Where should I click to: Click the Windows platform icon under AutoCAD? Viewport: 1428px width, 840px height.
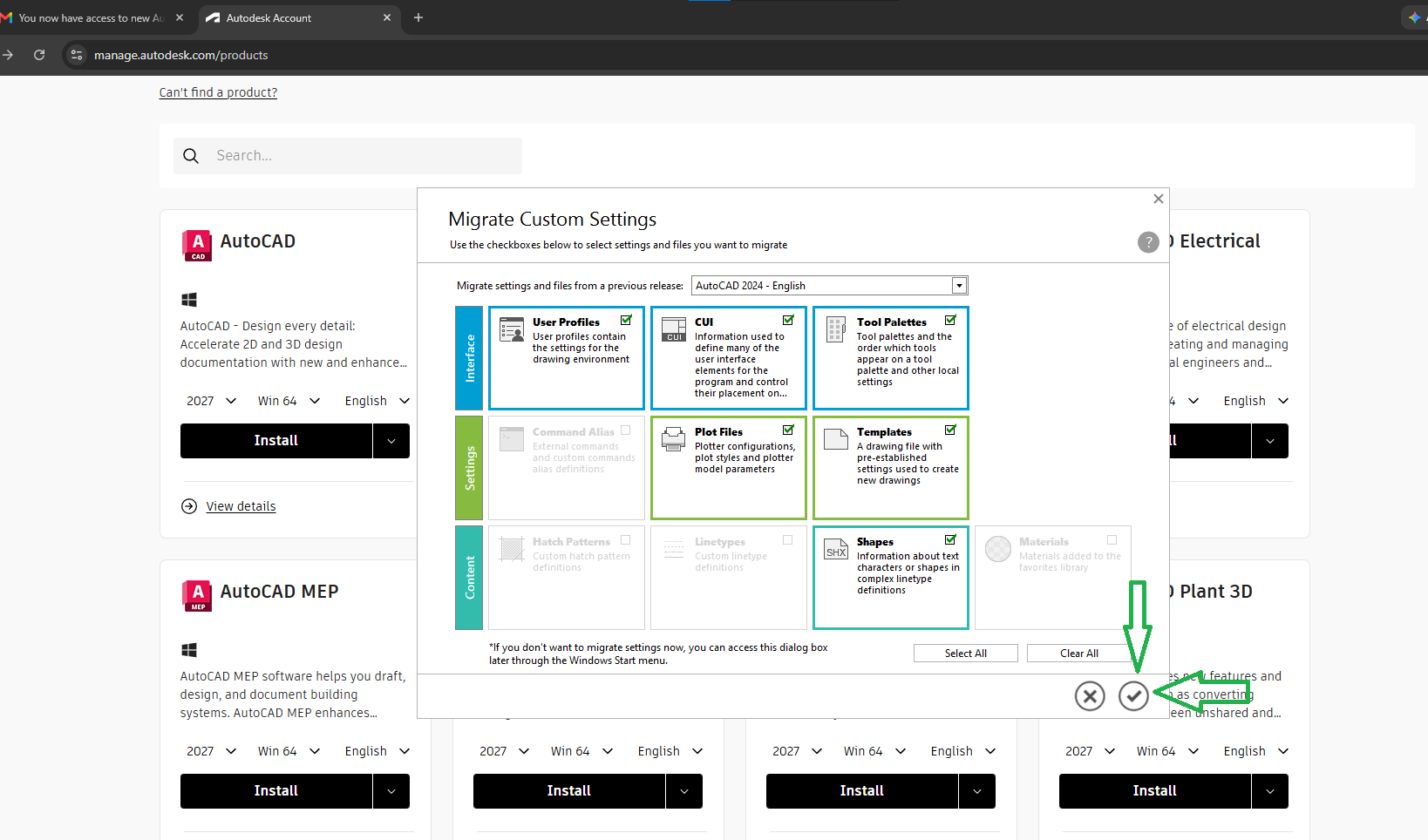point(189,300)
